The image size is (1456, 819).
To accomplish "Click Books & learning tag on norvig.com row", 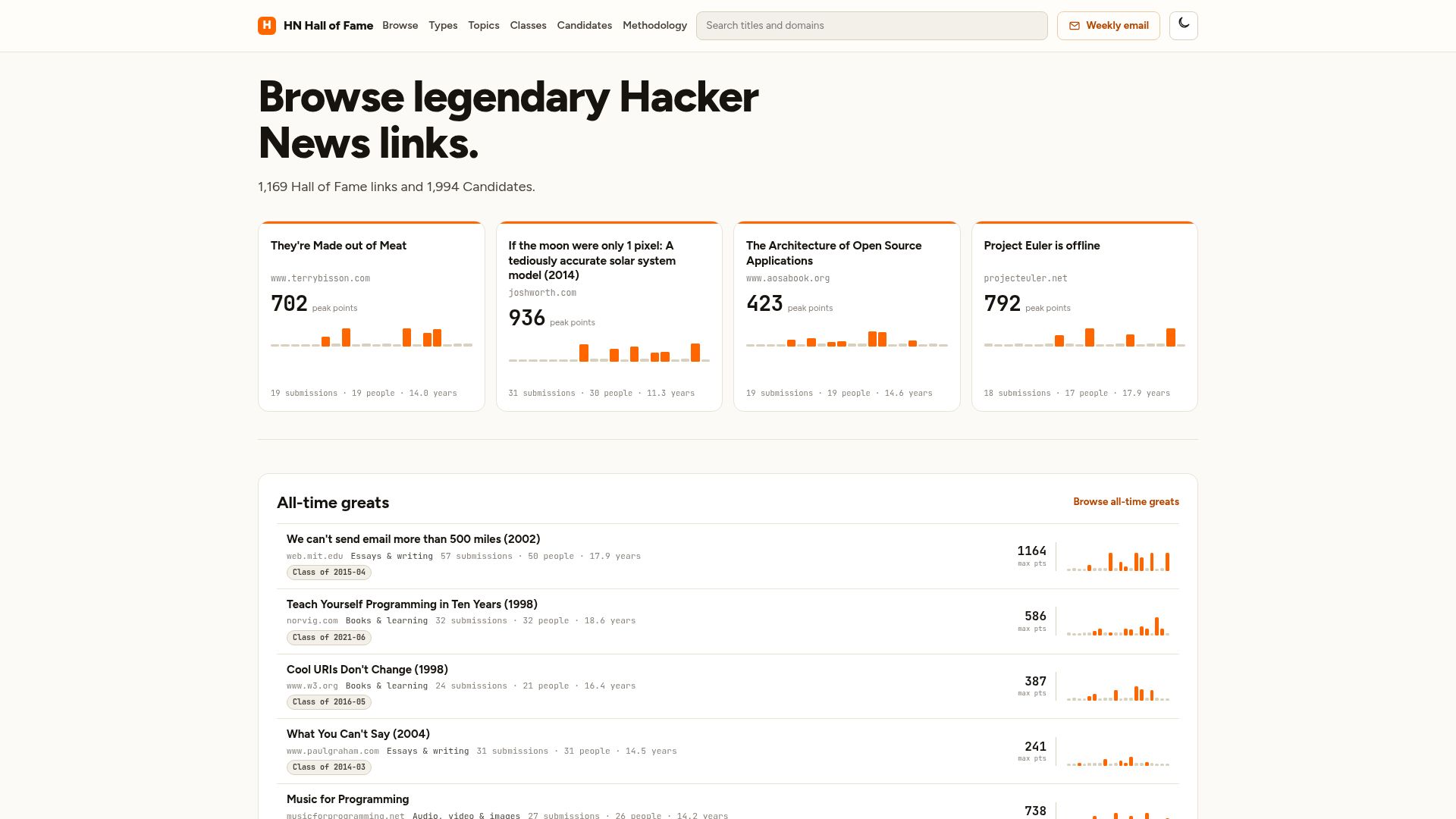I will click(387, 621).
